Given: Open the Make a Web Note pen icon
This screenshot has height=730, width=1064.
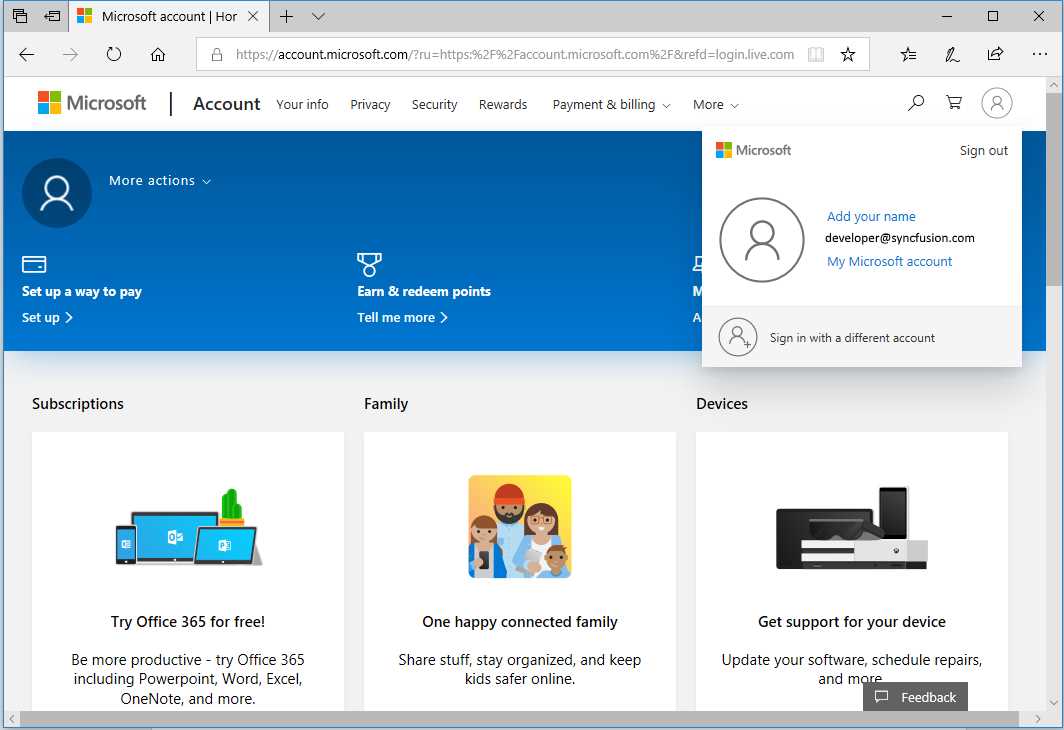Looking at the screenshot, I should point(951,55).
